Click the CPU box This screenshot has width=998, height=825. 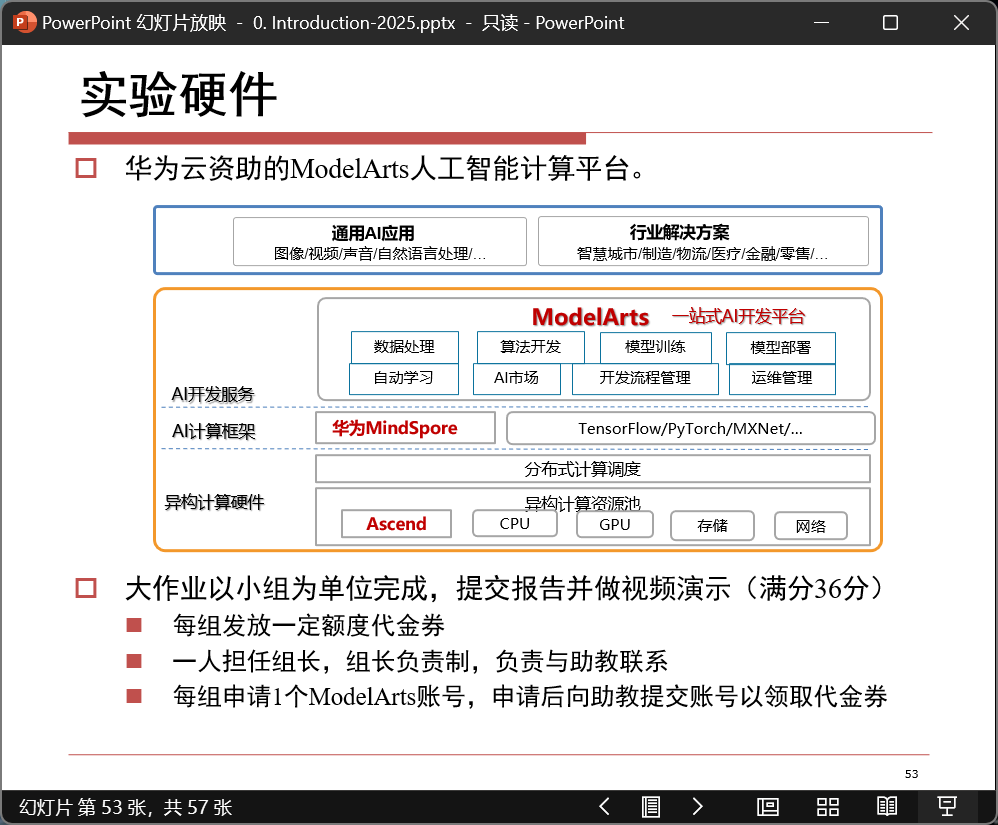(x=515, y=524)
